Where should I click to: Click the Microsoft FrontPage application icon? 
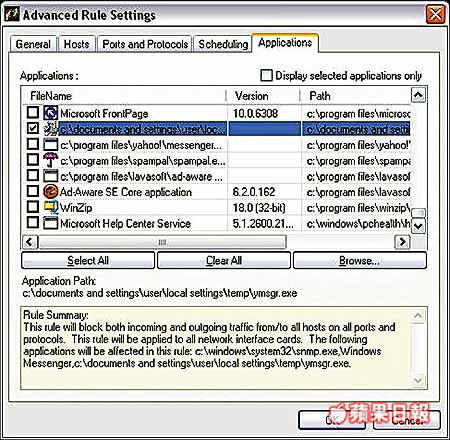(x=51, y=113)
